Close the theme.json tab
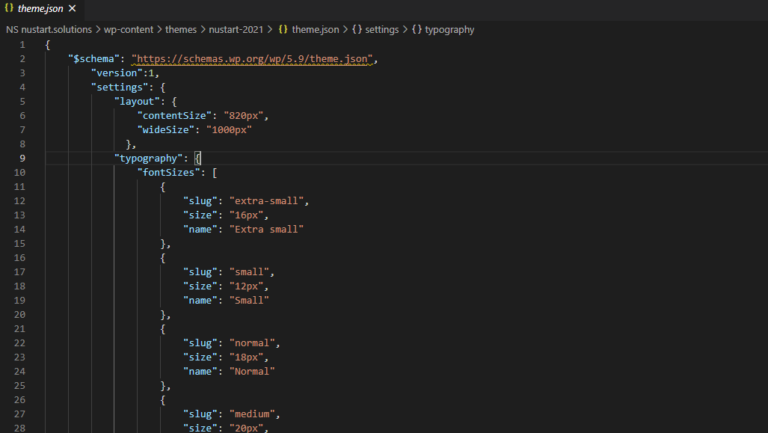 point(72,9)
